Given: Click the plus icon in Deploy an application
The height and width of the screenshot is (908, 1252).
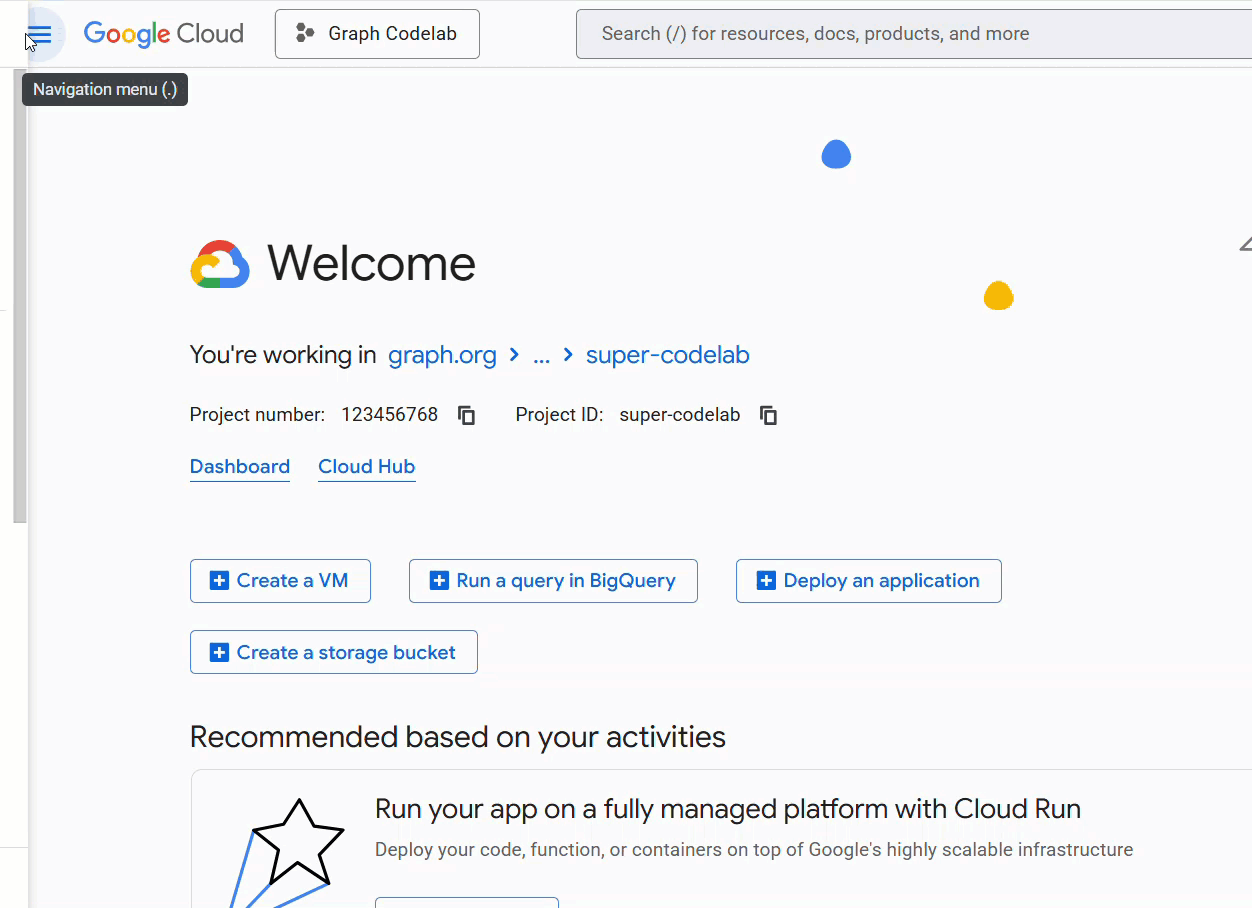Looking at the screenshot, I should [766, 580].
